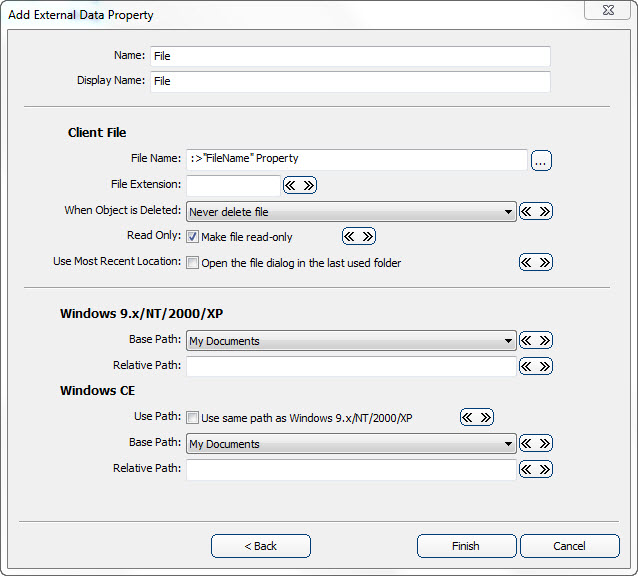This screenshot has height=576, width=638.
Task: Click the Cancel button
Action: 569,546
